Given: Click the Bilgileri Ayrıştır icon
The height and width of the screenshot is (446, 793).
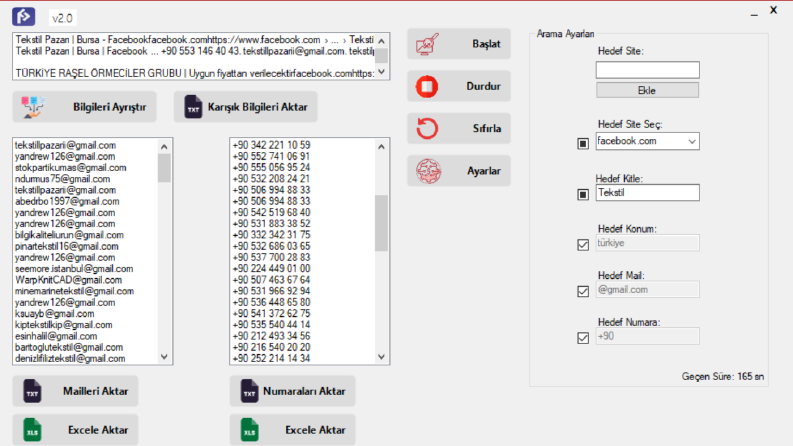Looking at the screenshot, I should (x=33, y=107).
